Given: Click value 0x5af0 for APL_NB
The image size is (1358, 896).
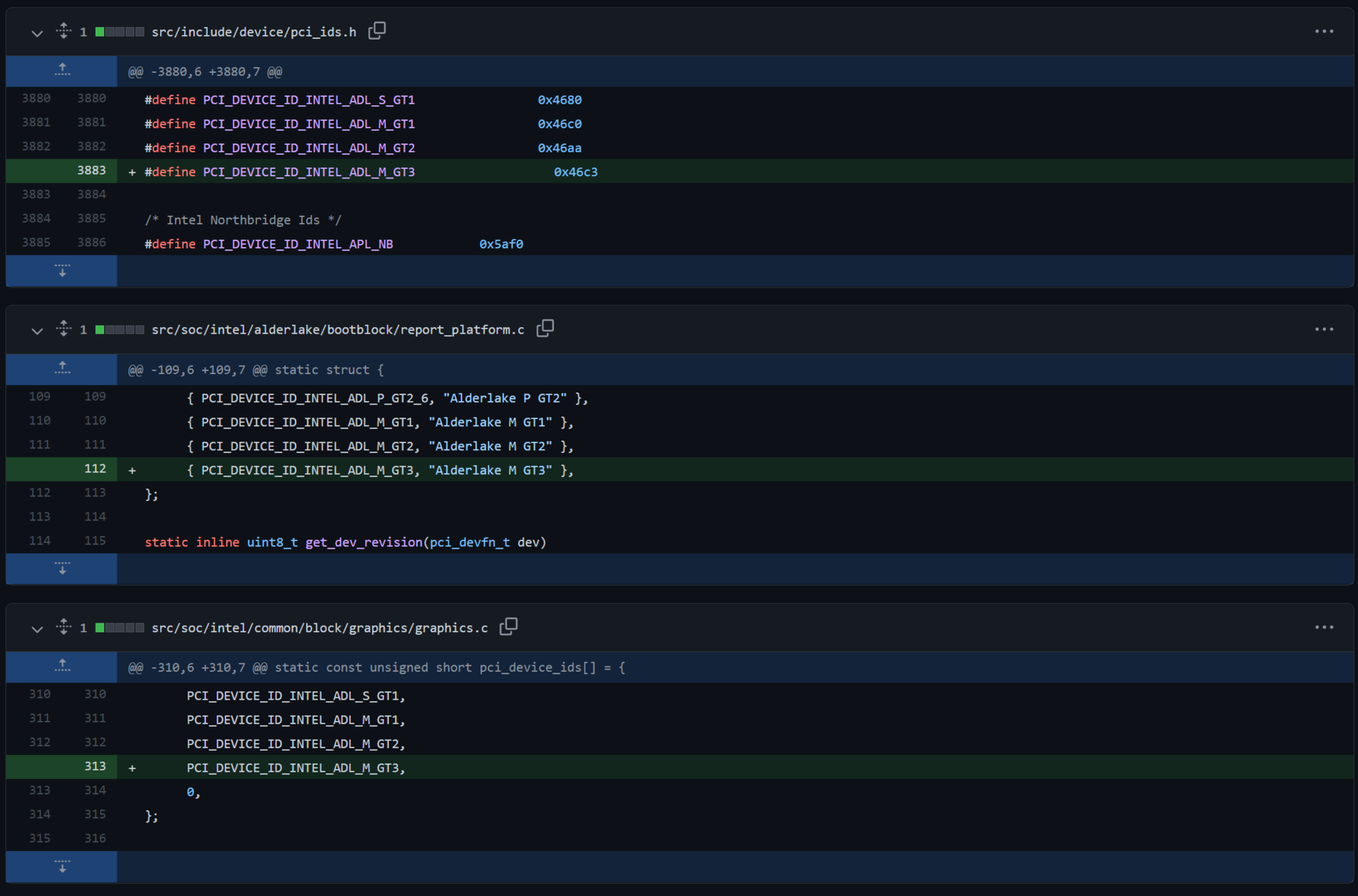Looking at the screenshot, I should point(501,244).
